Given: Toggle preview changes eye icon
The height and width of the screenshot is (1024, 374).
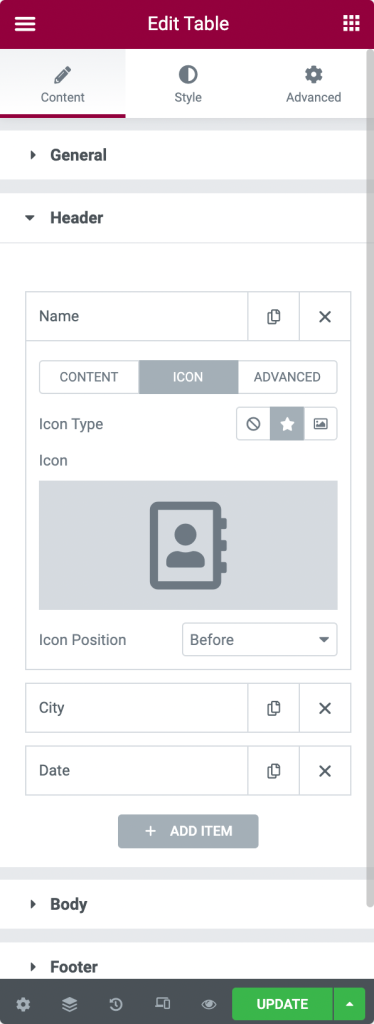Looking at the screenshot, I should 209,1004.
